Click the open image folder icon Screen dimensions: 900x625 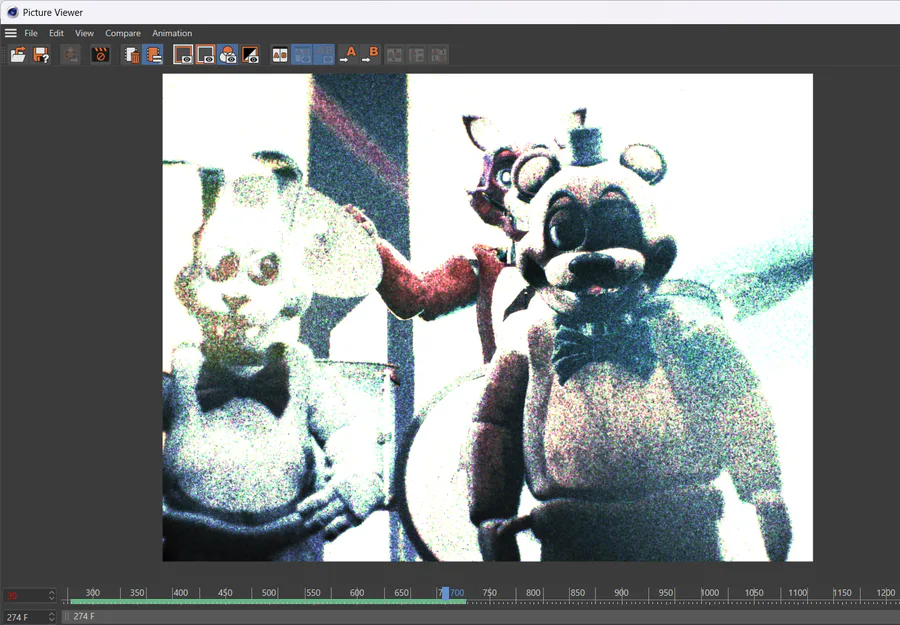click(18, 55)
